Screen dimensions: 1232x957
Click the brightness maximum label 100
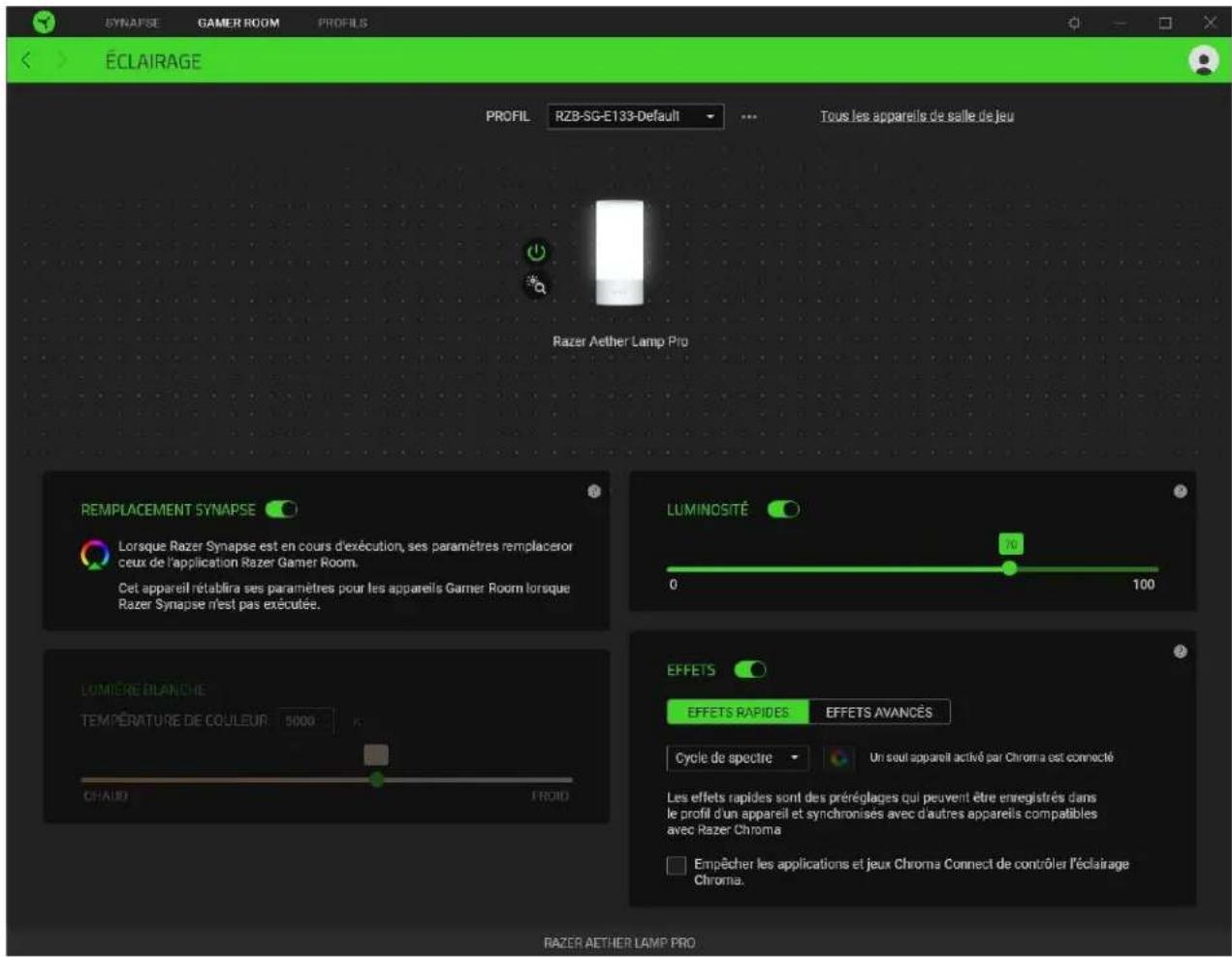1144,585
